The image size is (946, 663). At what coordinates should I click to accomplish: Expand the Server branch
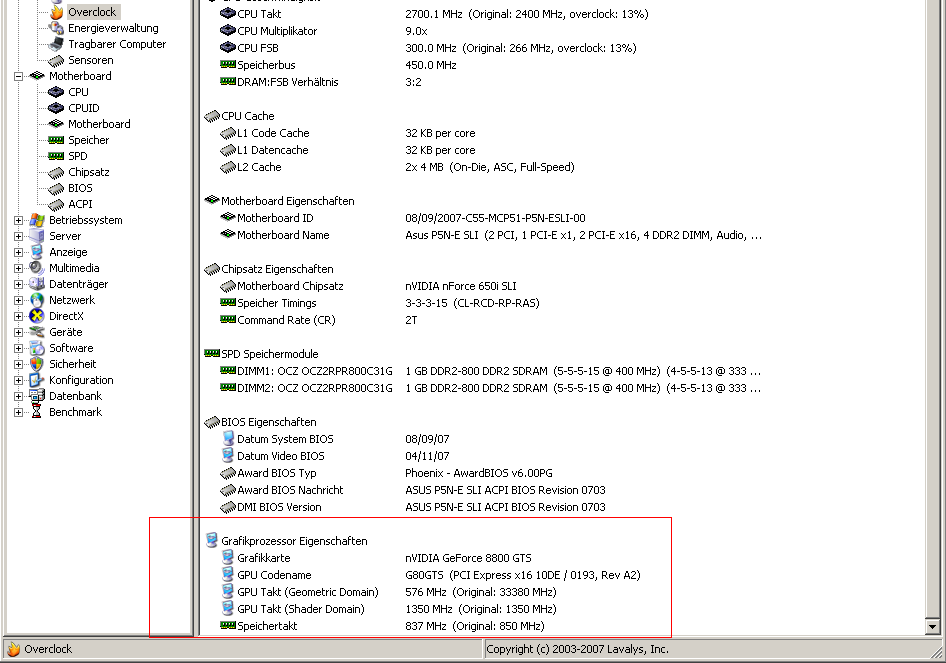[x=18, y=236]
